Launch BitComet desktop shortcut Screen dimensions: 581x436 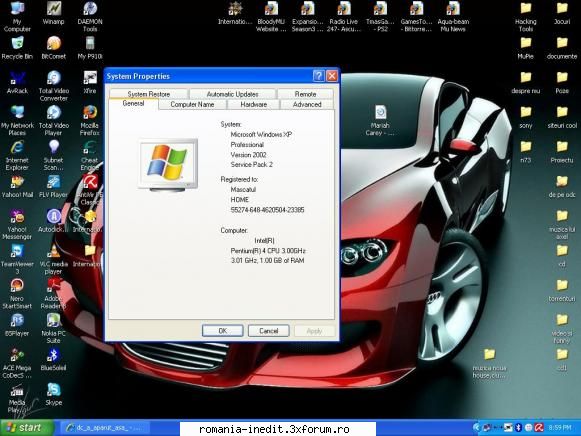point(53,48)
